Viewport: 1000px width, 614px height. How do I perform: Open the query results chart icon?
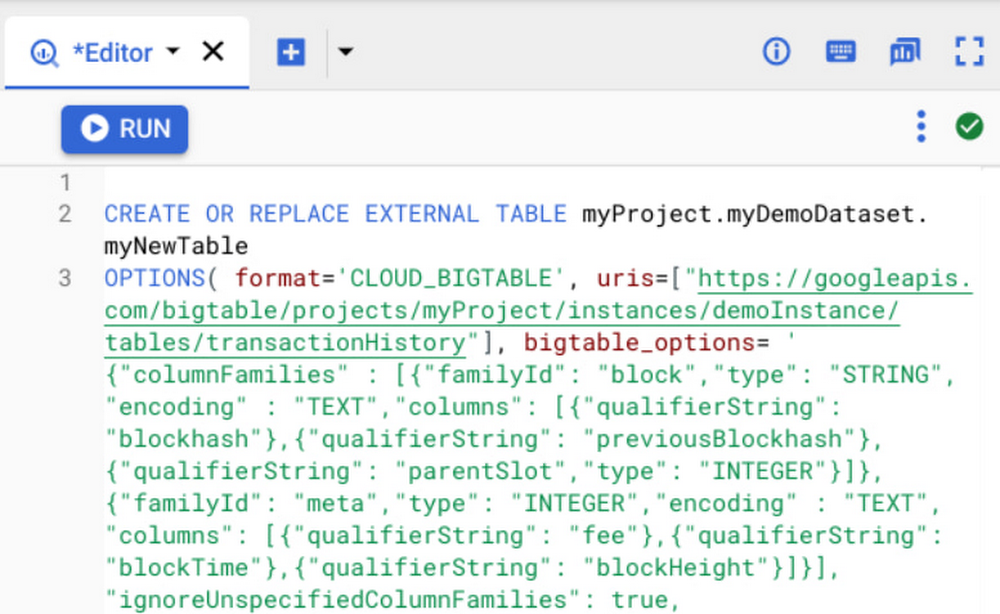pyautogui.click(x=905, y=52)
